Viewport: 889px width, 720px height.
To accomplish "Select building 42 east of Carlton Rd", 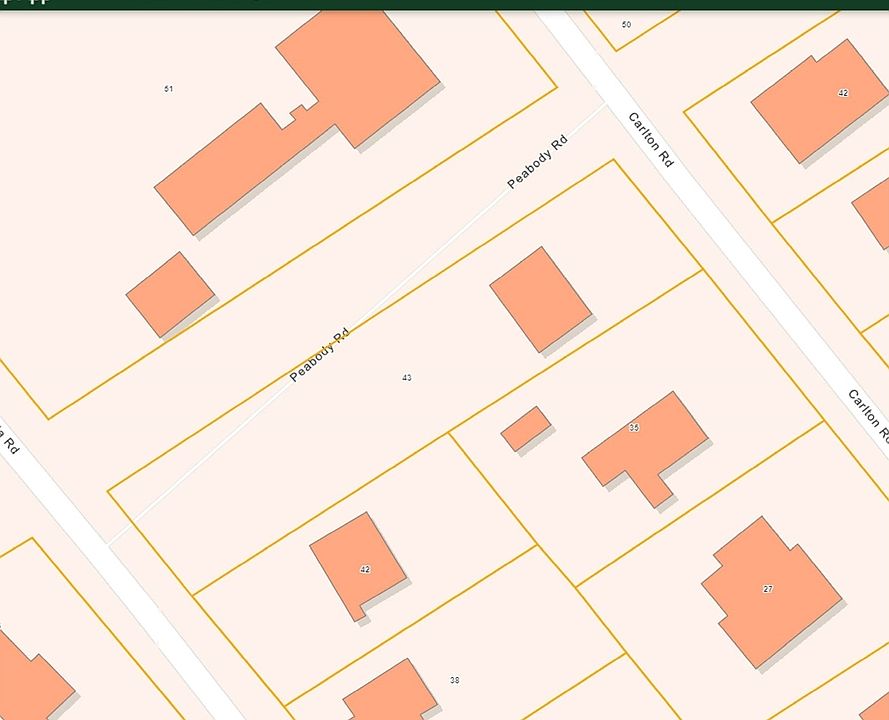I will (818, 100).
